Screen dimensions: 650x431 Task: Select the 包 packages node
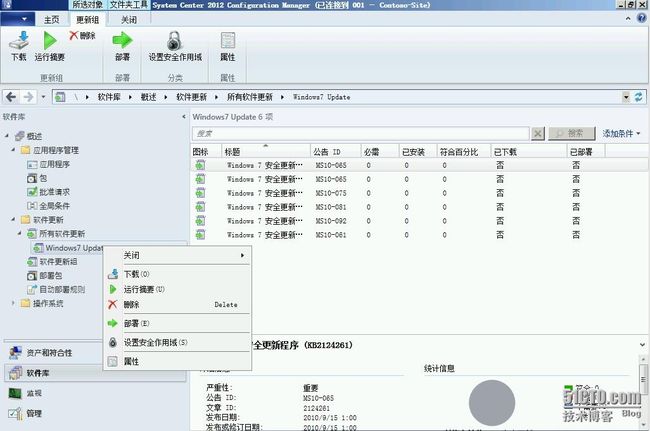pyautogui.click(x=43, y=178)
